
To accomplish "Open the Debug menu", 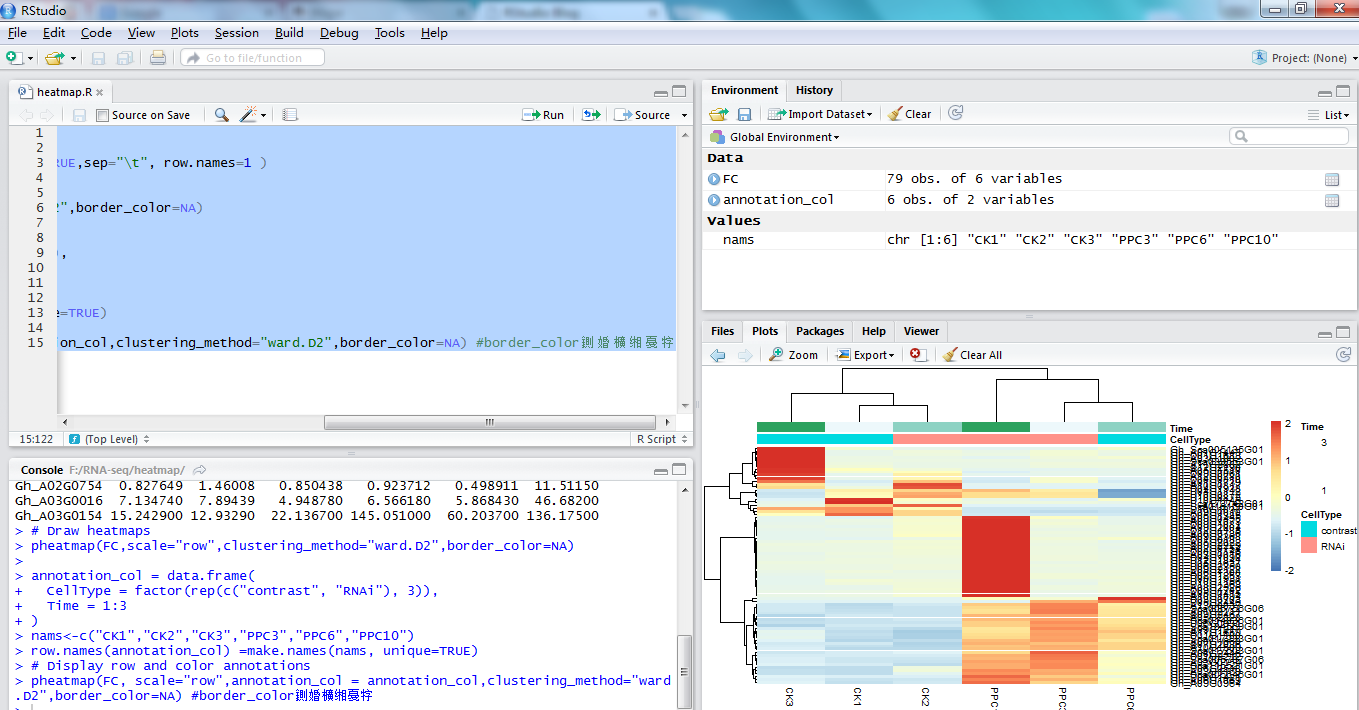I will (x=339, y=33).
